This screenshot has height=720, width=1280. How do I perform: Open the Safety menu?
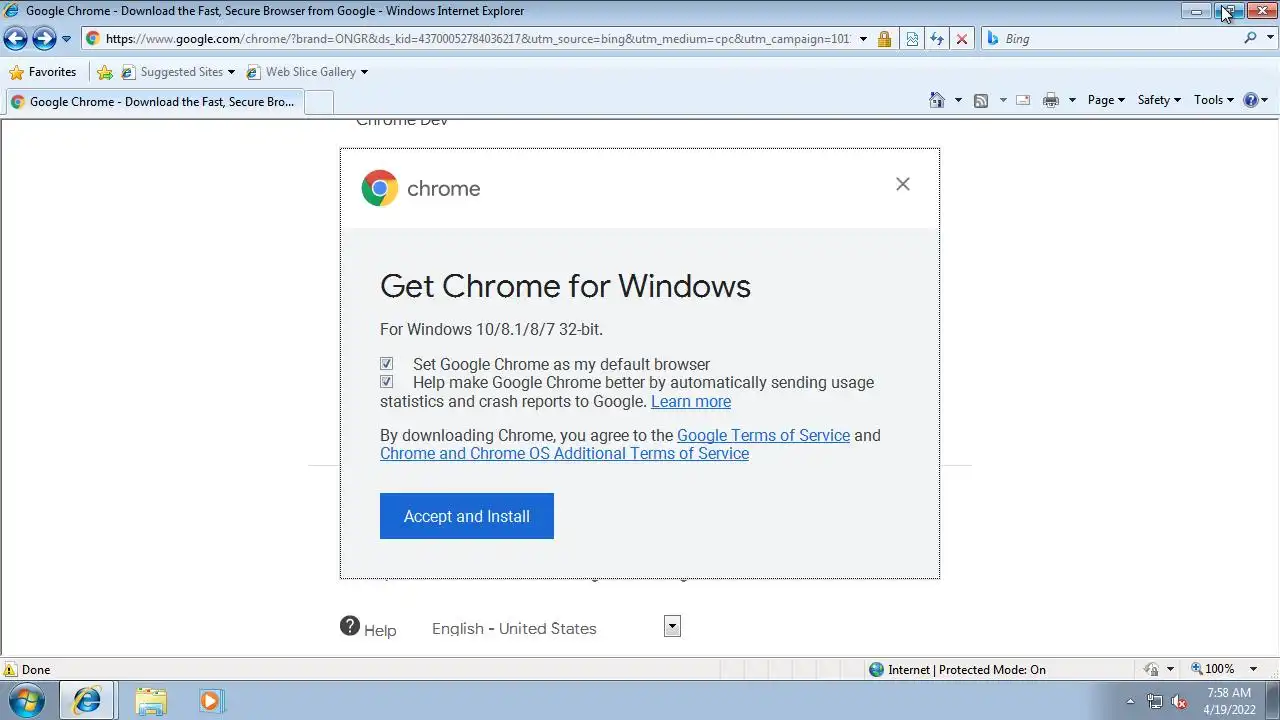[x=1159, y=100]
